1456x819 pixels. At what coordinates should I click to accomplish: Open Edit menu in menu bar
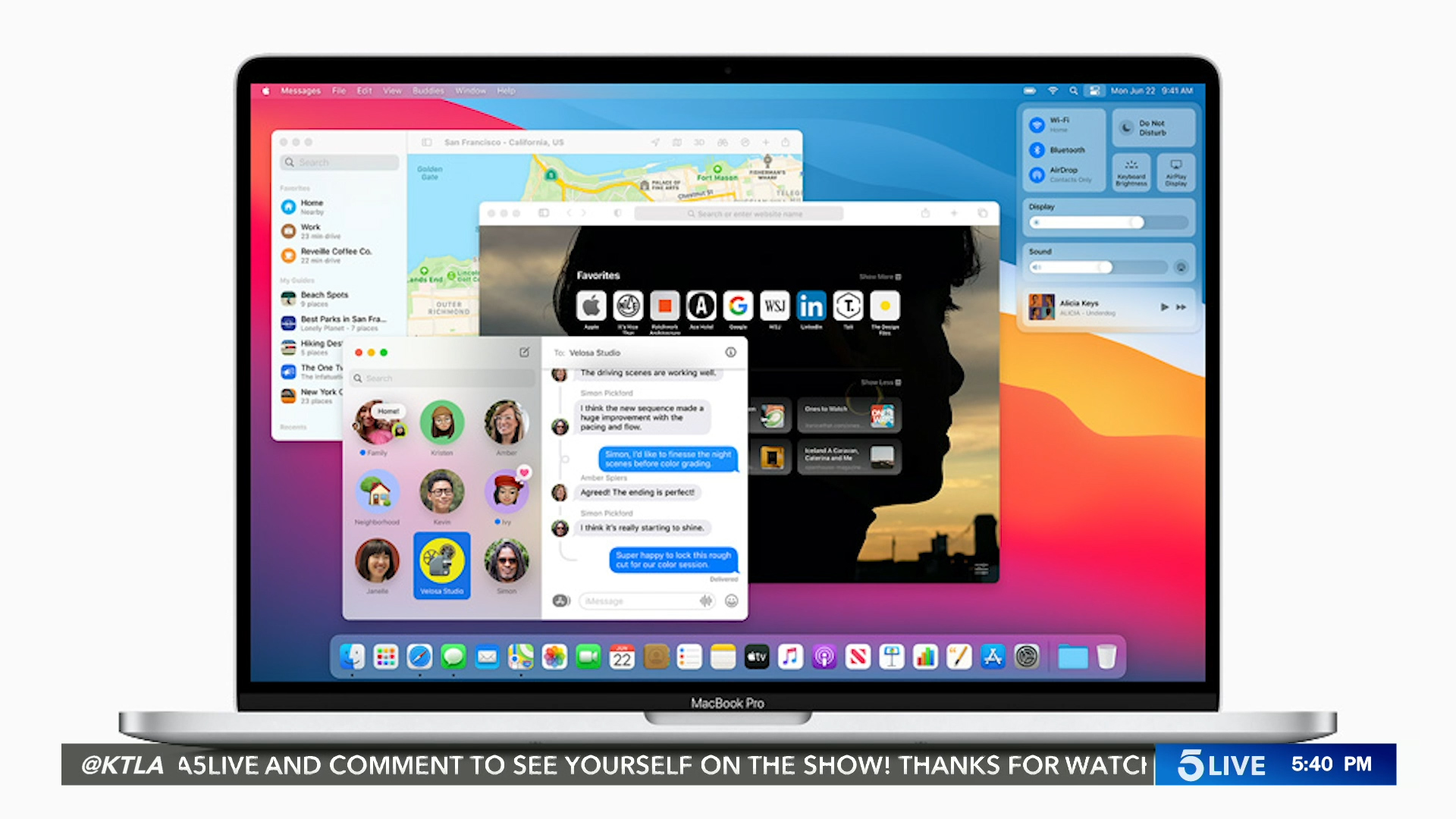point(364,91)
